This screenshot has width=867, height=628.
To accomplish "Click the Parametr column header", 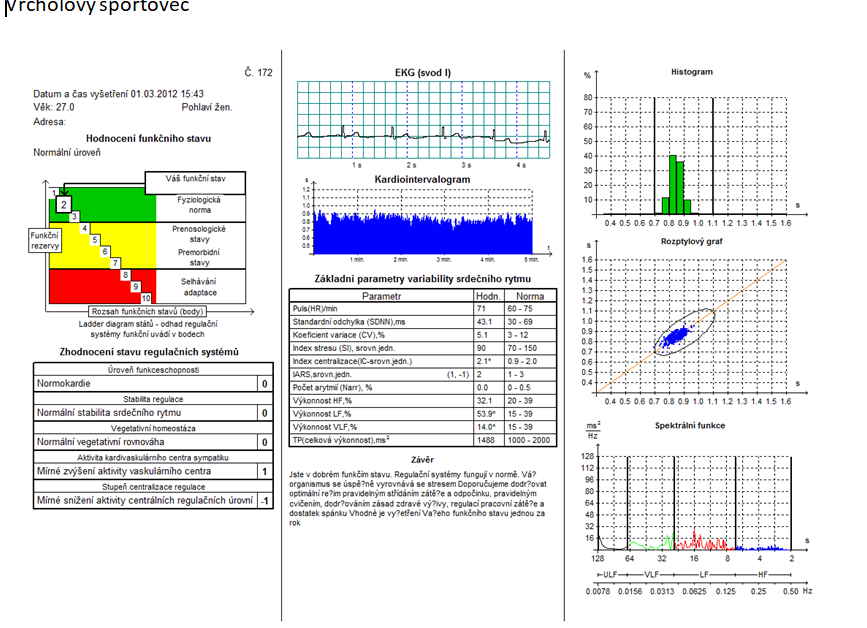I will coord(381,297).
